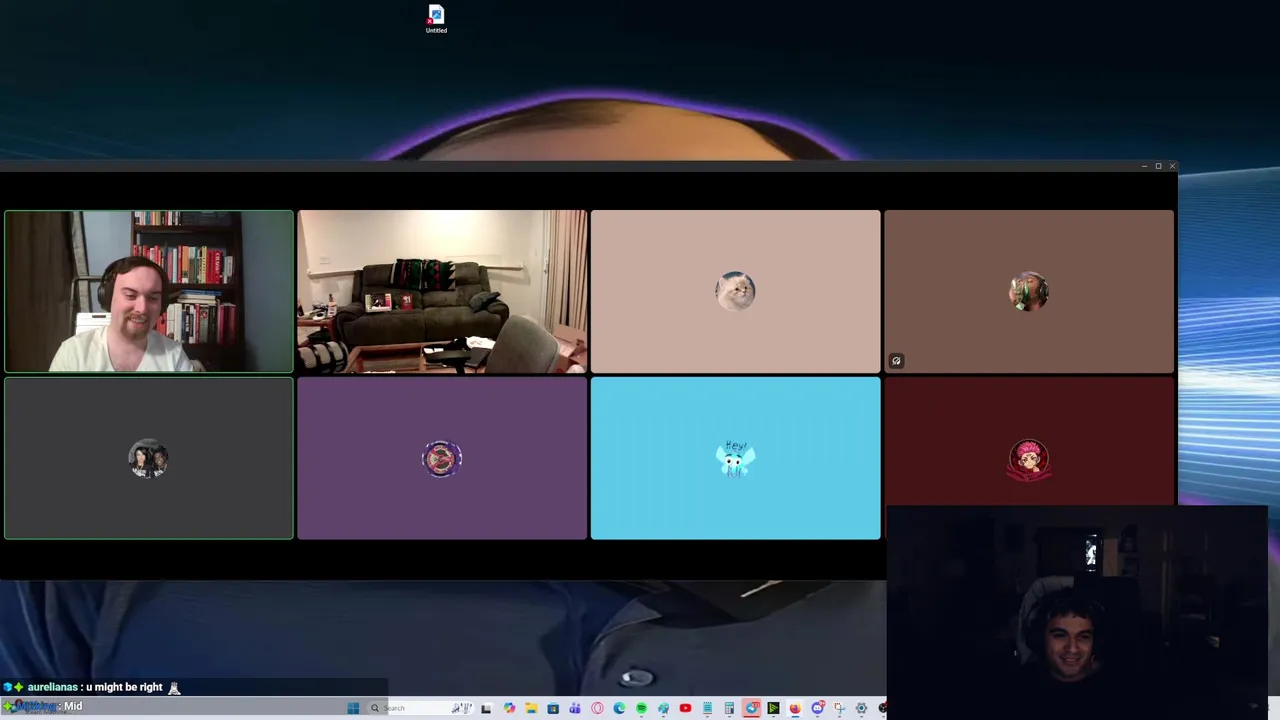Select the white cat avatar tile
Screen dimensions: 1280x720
click(735, 291)
